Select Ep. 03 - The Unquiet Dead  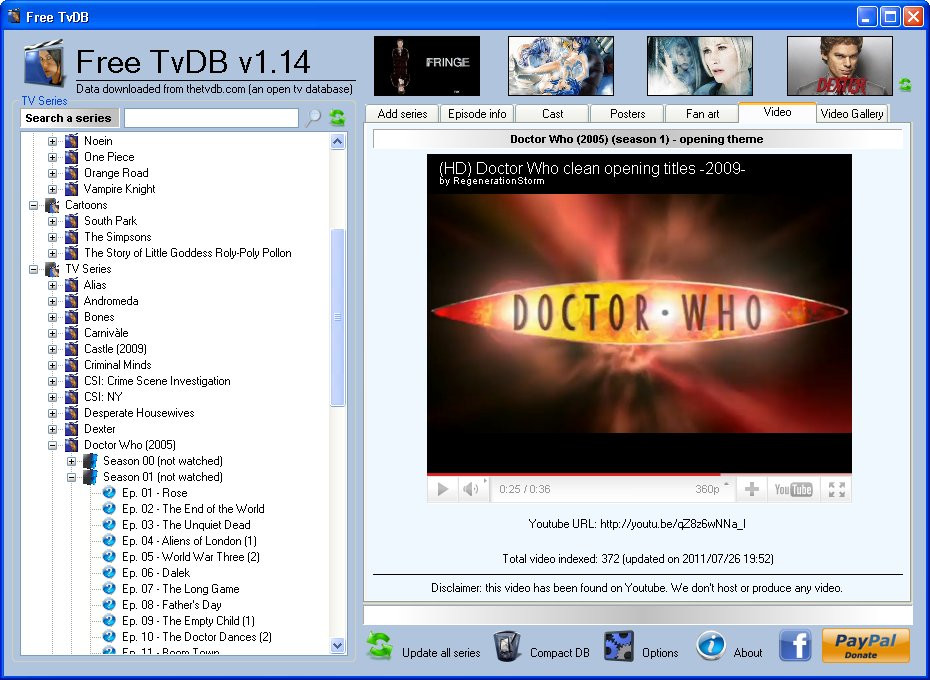(186, 525)
